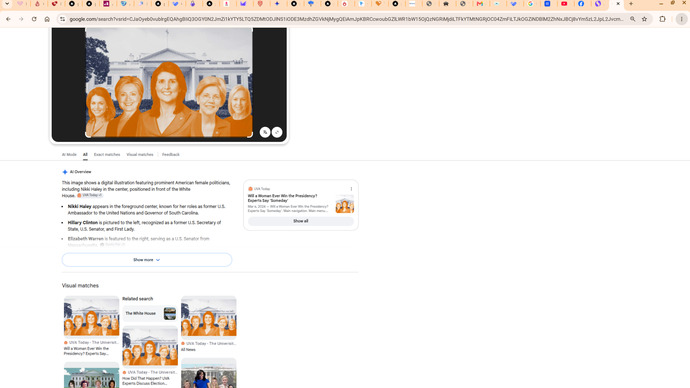
Task: Click the address bar URL field
Action: [x=346, y=19]
